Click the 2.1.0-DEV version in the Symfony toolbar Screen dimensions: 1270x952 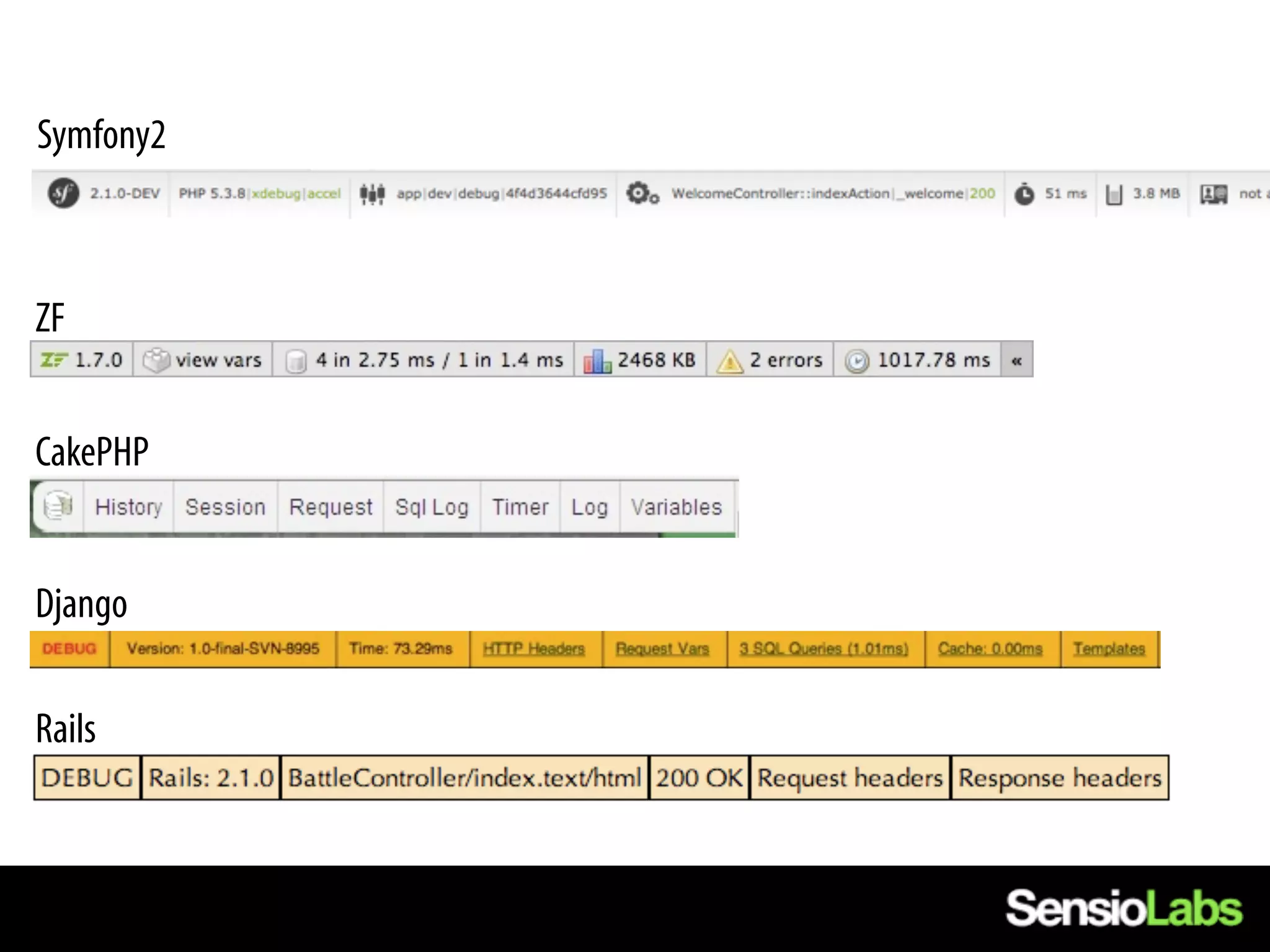pos(125,194)
